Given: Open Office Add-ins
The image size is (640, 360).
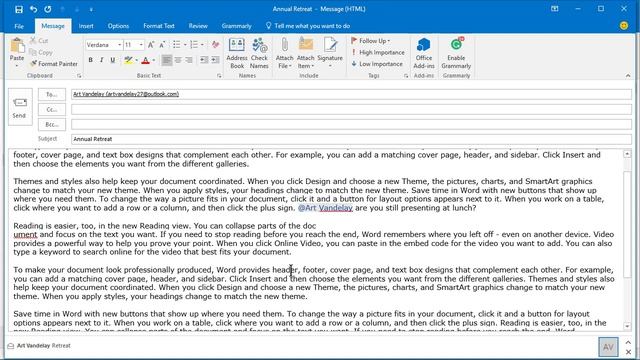Looking at the screenshot, I should point(424,53).
